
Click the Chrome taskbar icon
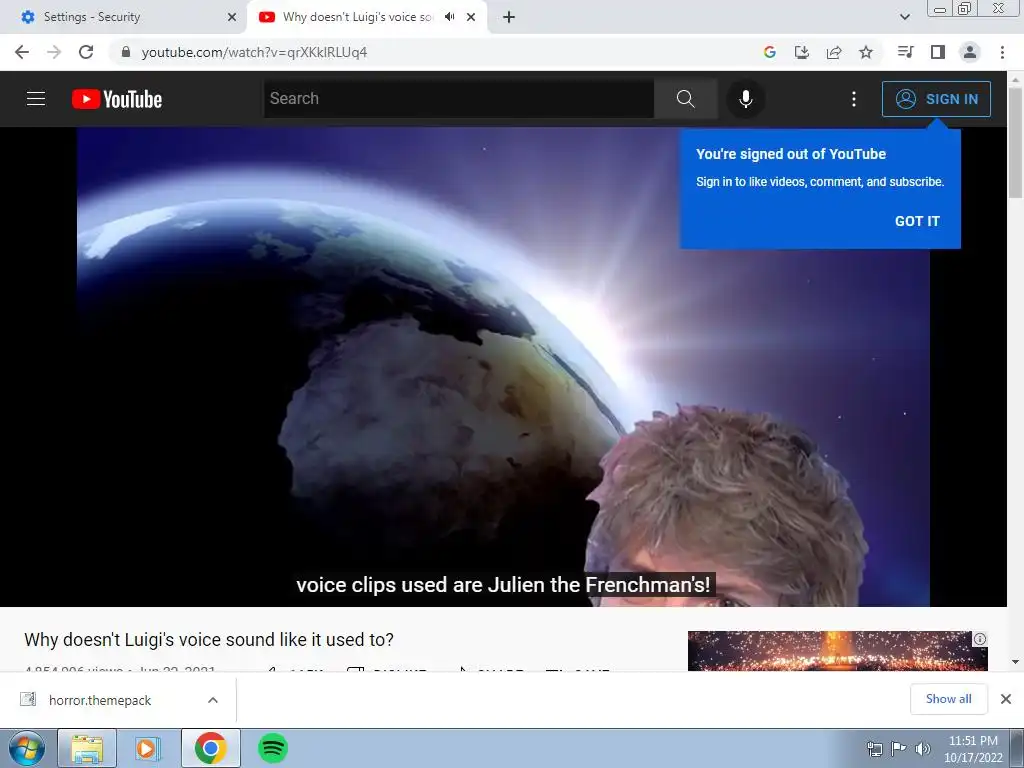(x=210, y=748)
